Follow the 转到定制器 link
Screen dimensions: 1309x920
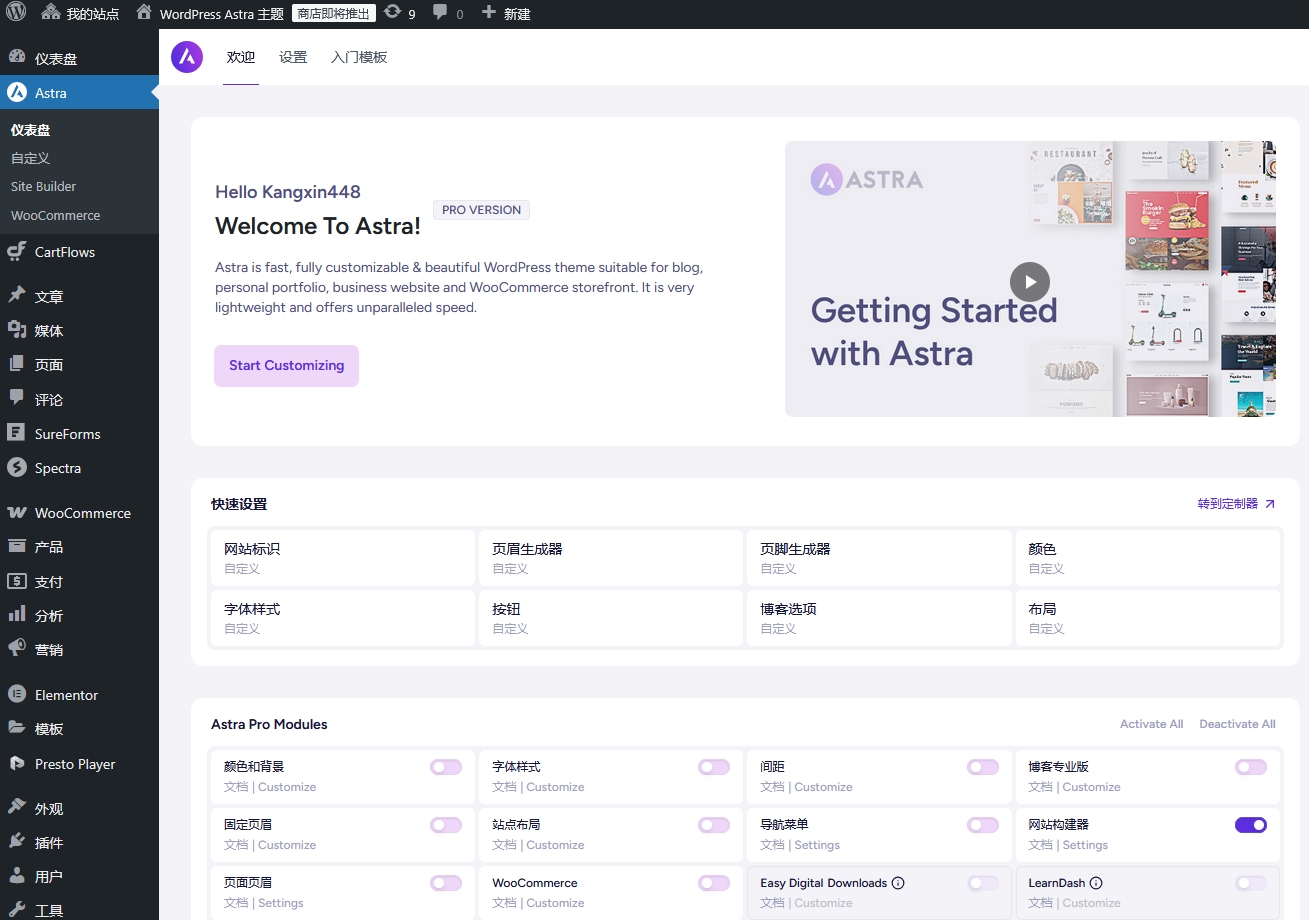(x=1236, y=504)
